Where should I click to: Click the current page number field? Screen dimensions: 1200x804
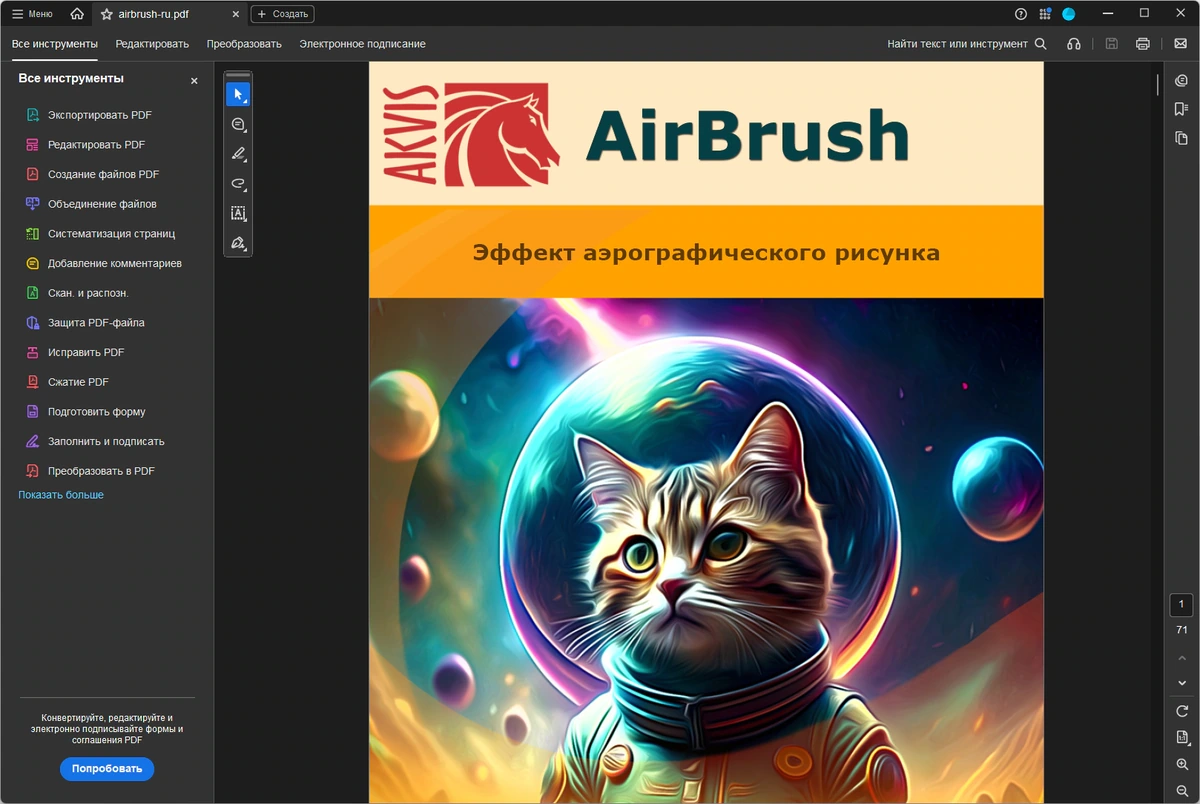tap(1181, 605)
